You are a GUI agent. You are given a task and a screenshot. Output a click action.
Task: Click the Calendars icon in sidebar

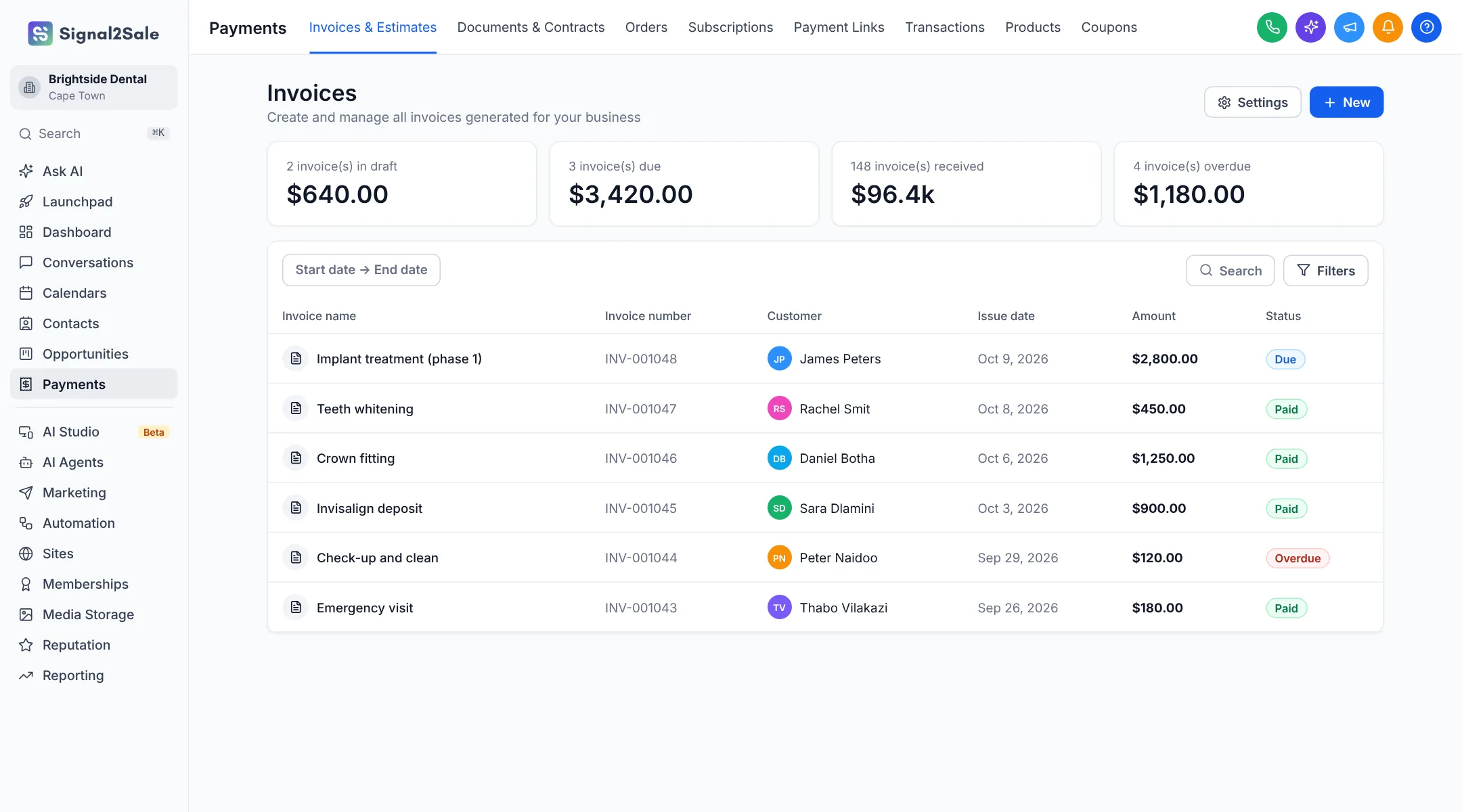click(26, 293)
